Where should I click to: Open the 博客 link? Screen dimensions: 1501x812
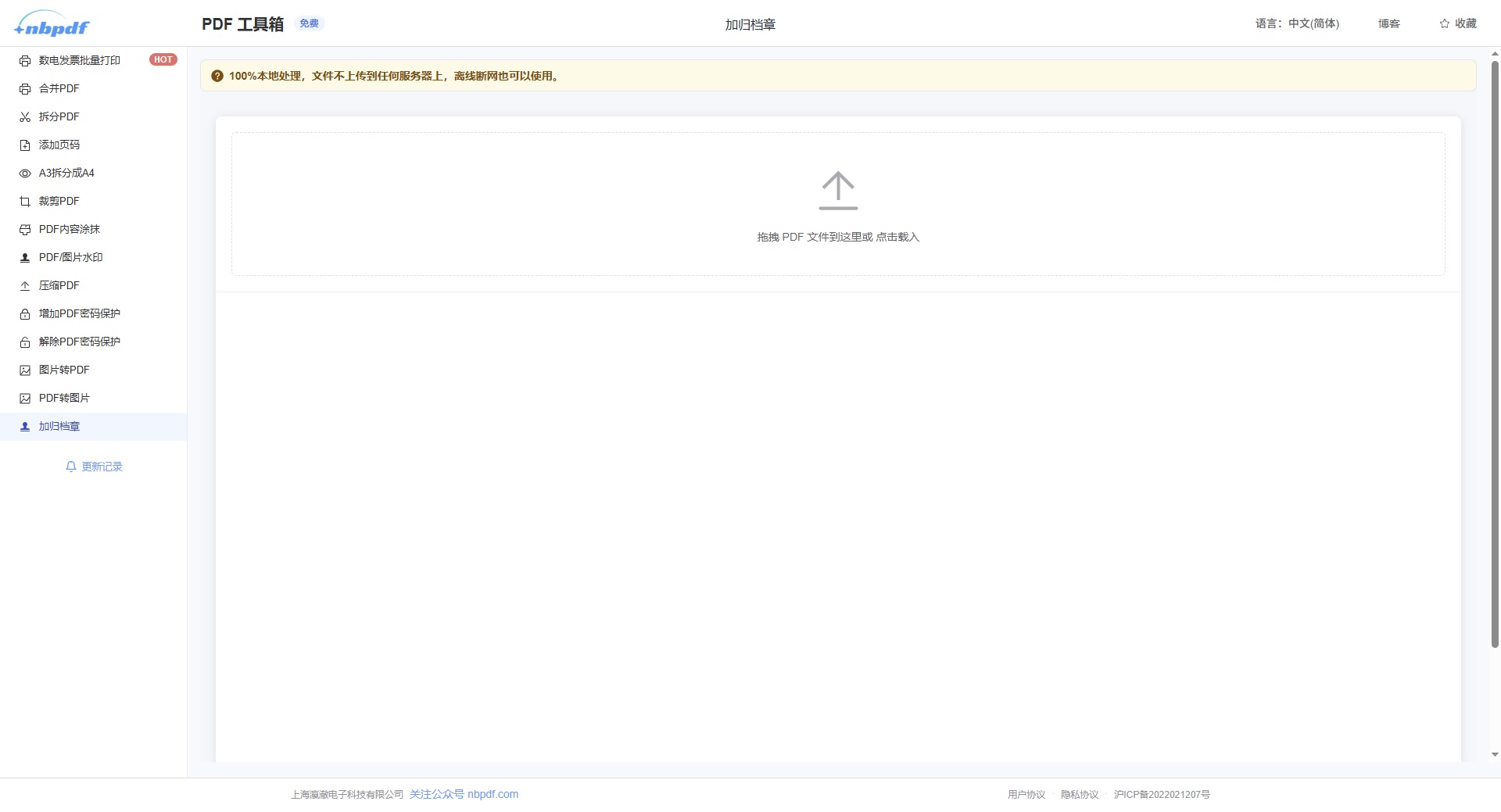pos(1389,23)
